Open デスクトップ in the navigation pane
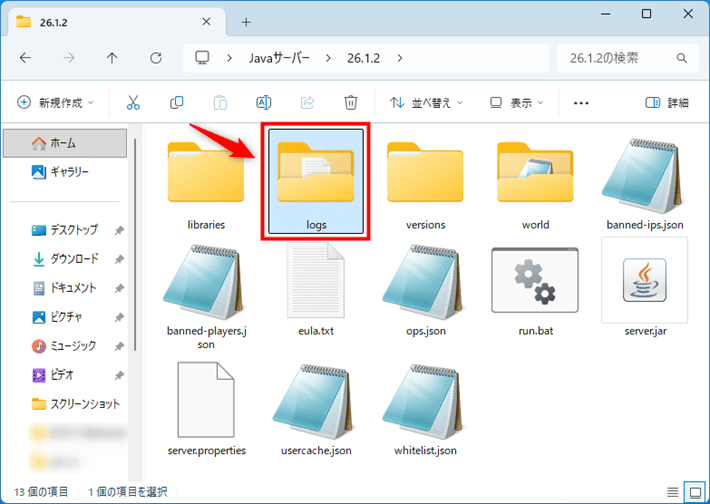This screenshot has height=504, width=710. tap(65, 230)
